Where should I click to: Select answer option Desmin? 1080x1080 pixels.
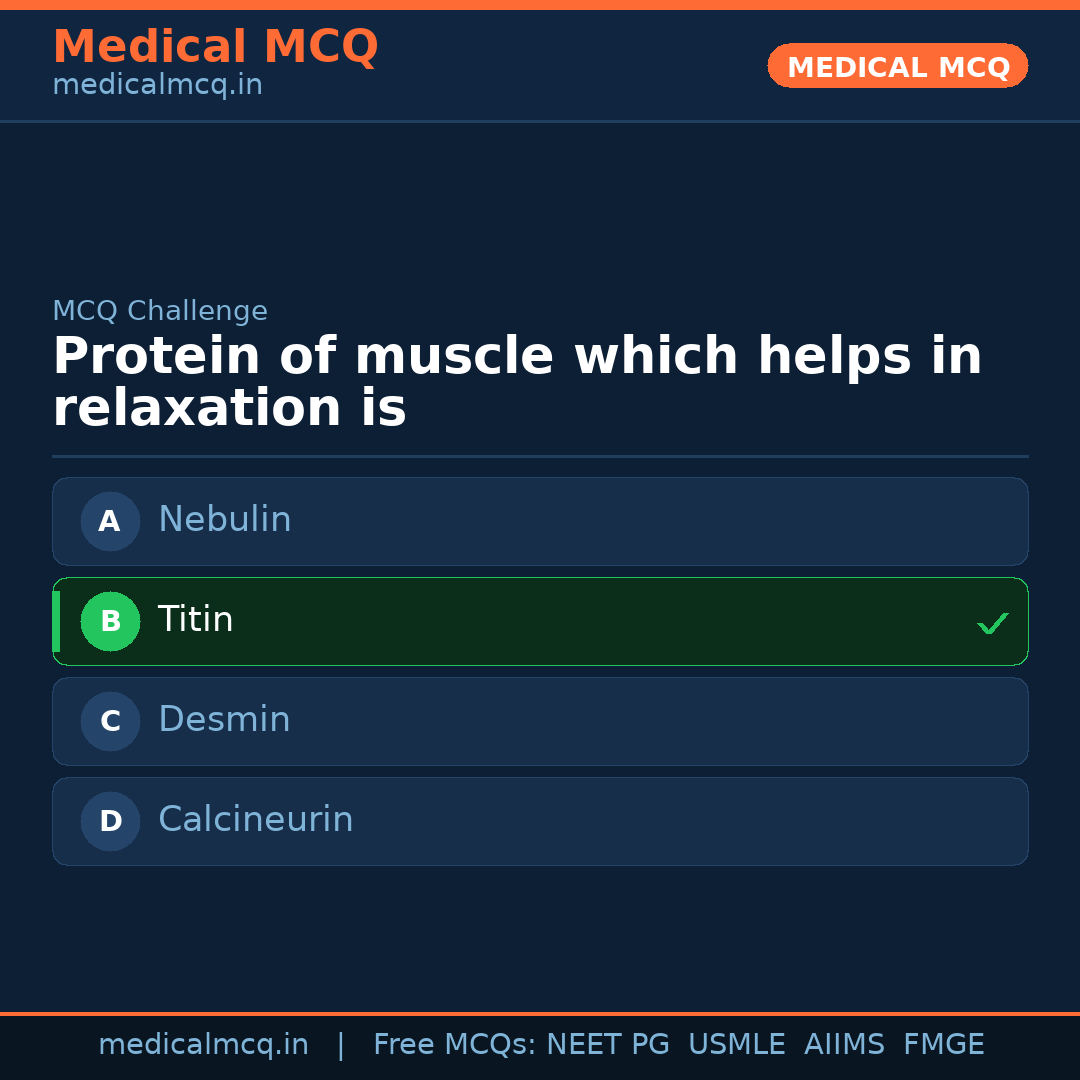point(540,721)
